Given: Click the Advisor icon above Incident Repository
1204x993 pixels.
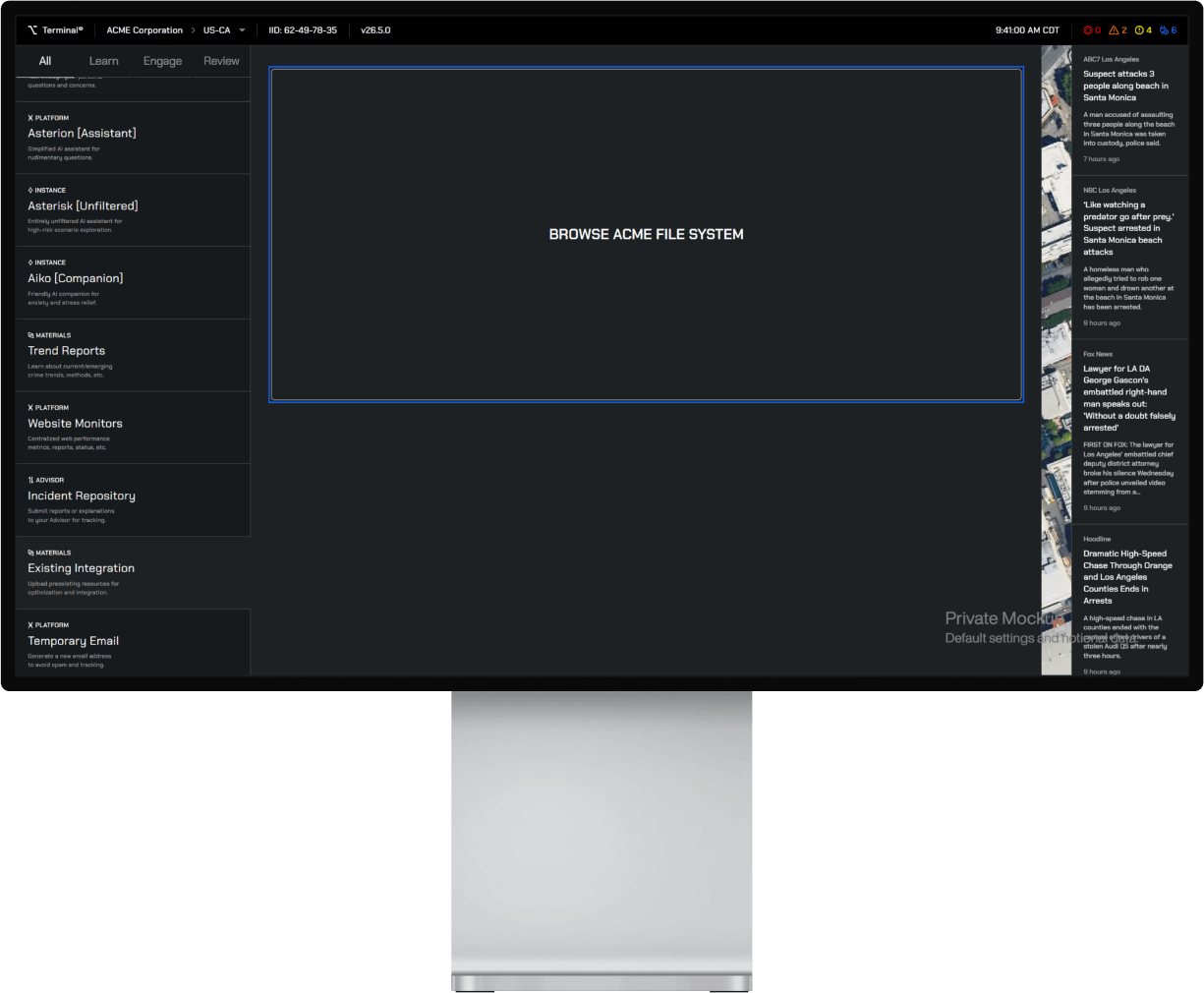Looking at the screenshot, I should pyautogui.click(x=30, y=481).
